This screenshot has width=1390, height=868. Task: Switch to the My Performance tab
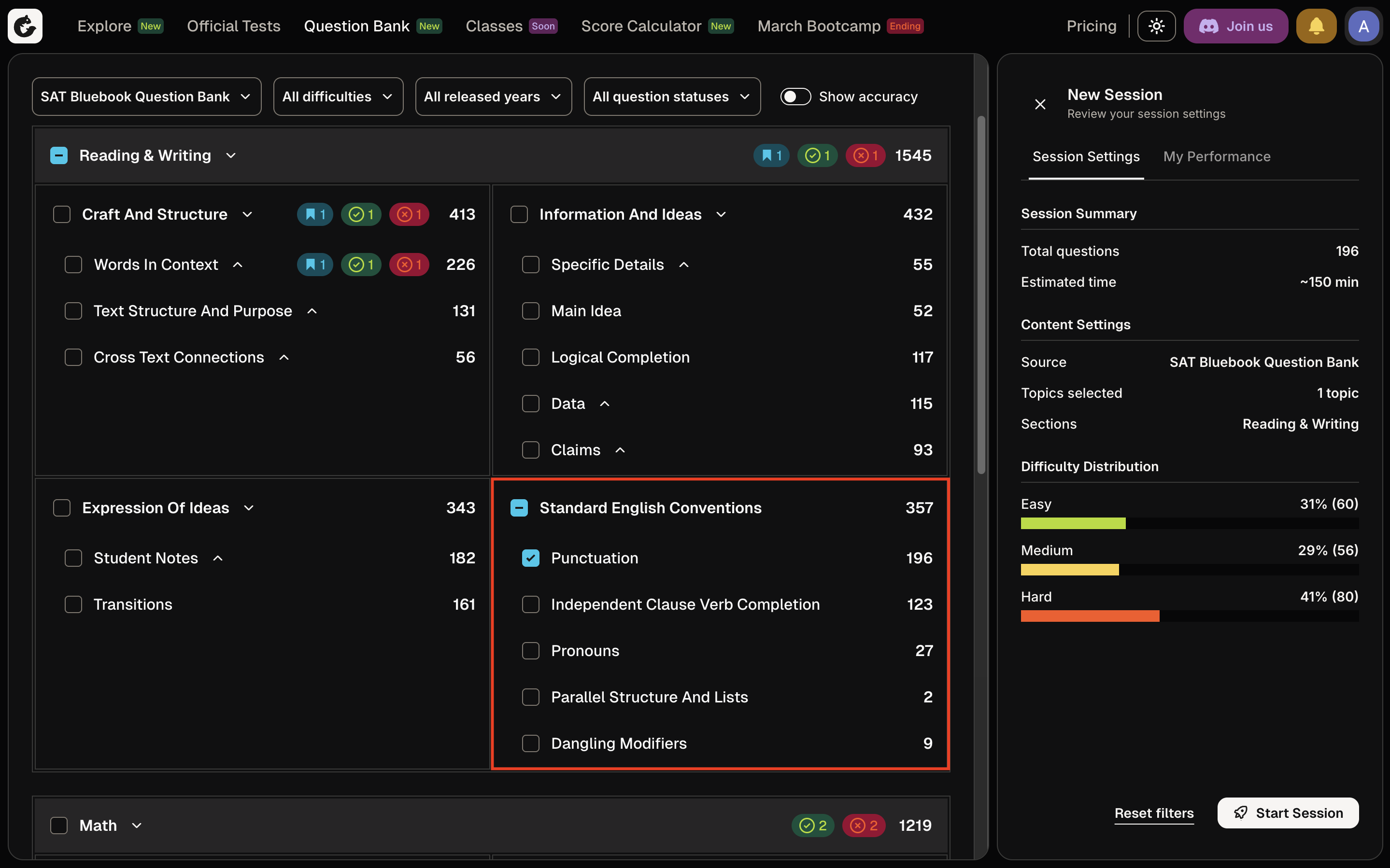coord(1216,157)
